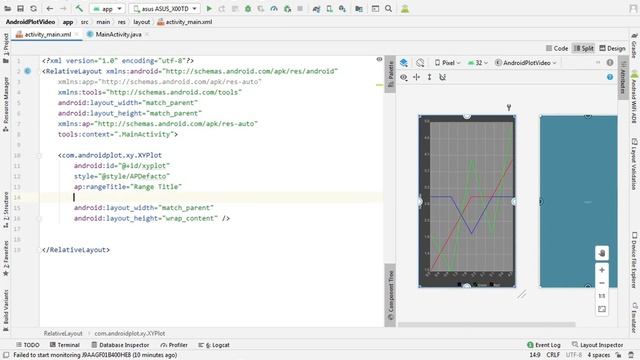Click the Search Everywhere magnifier icon
640x360 pixels.
point(389,9)
